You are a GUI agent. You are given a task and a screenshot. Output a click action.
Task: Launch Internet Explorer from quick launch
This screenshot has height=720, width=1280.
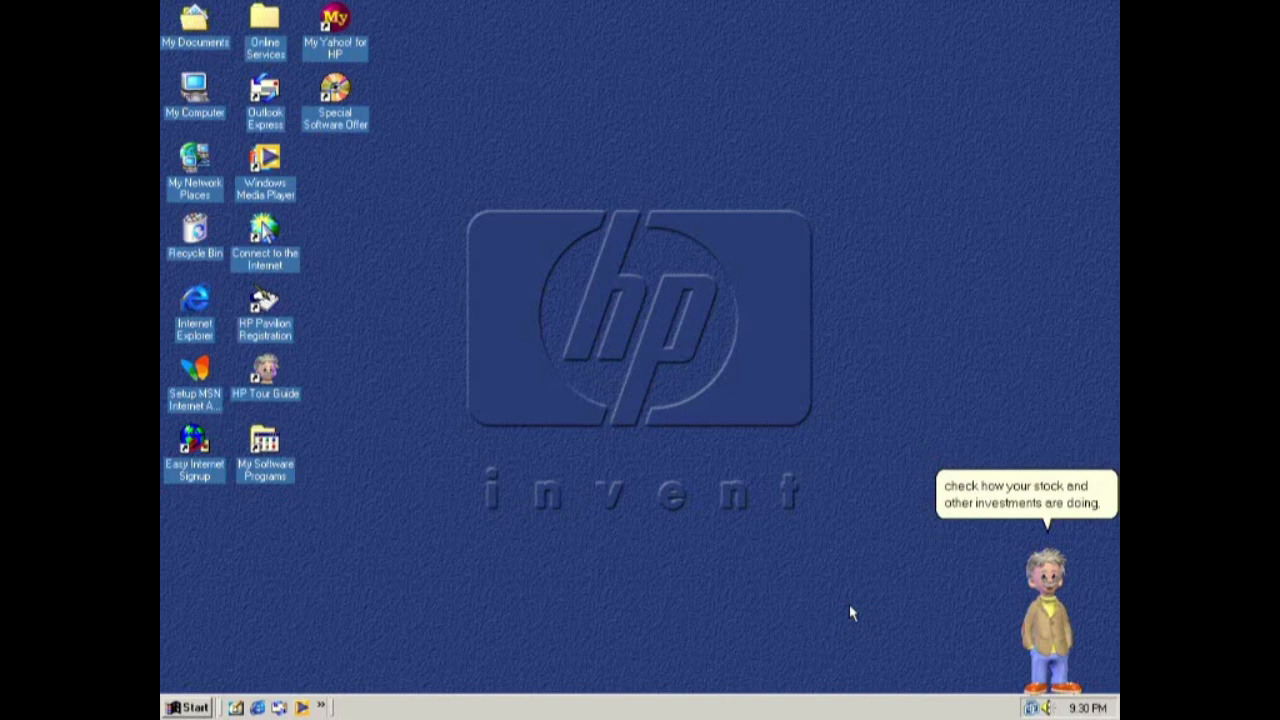258,708
